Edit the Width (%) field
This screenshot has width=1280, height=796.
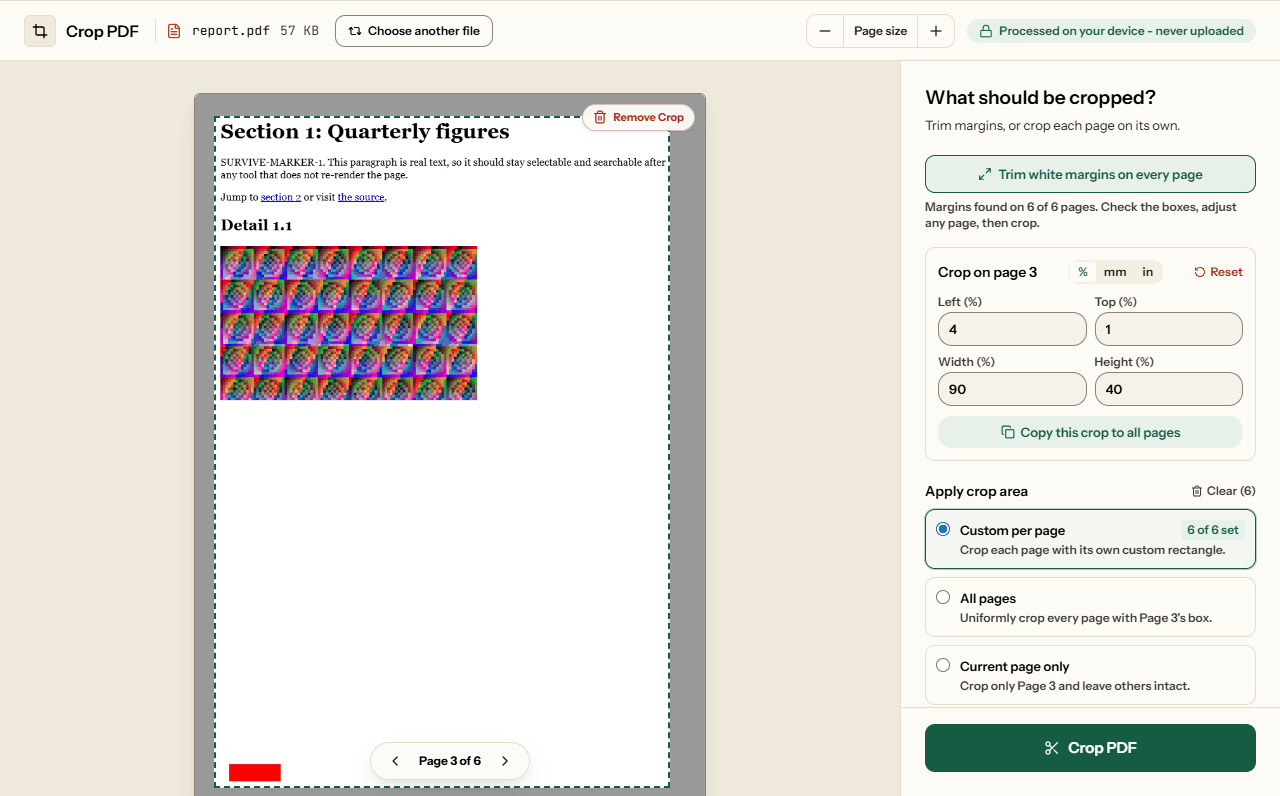[x=1012, y=389]
